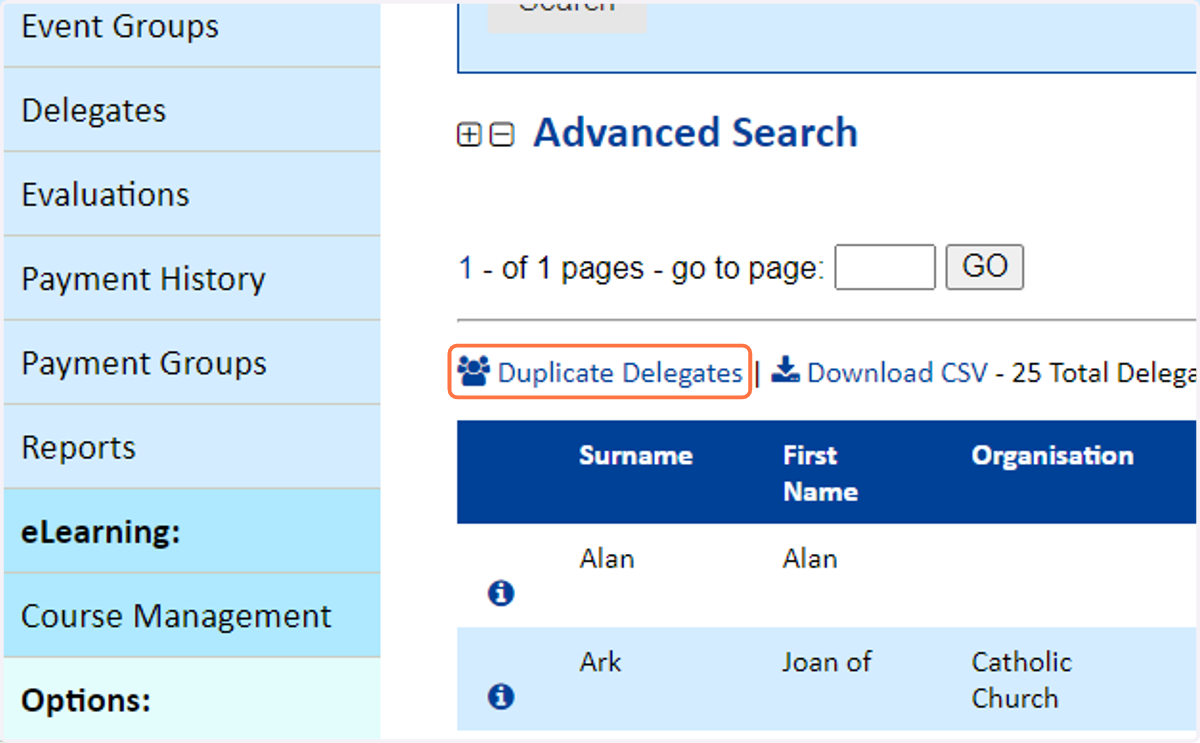Select Payment Groups in the sidebar
1200x743 pixels.
click(x=192, y=362)
